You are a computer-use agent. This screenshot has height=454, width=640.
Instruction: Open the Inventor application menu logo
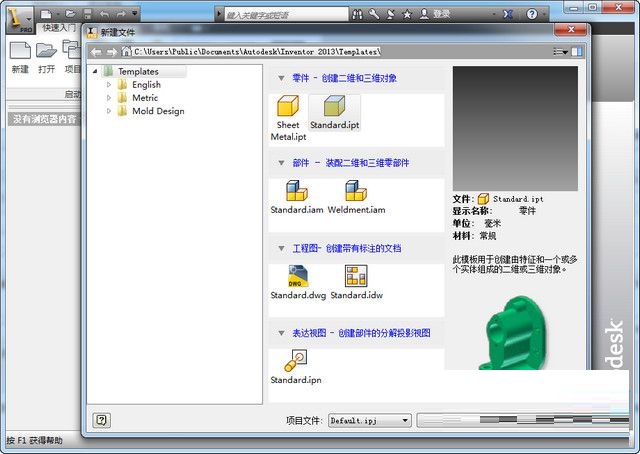[18, 19]
